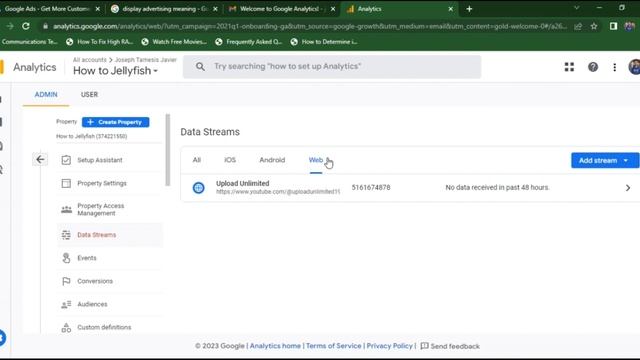Toggle the browser side panel icon

click(613, 26)
